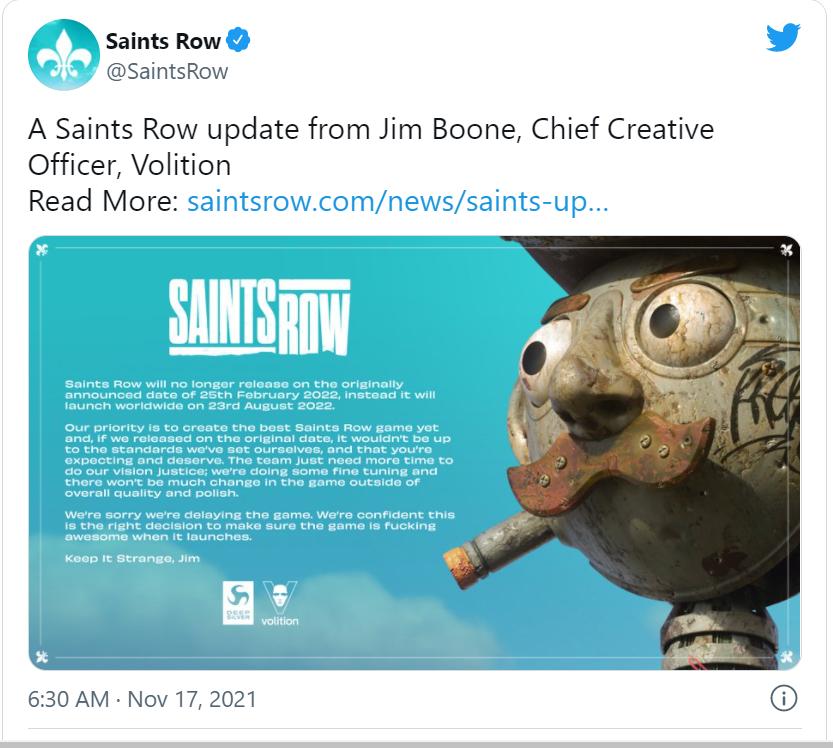Click the blue verified checkmark badge
This screenshot has width=833, height=748.
(x=238, y=40)
